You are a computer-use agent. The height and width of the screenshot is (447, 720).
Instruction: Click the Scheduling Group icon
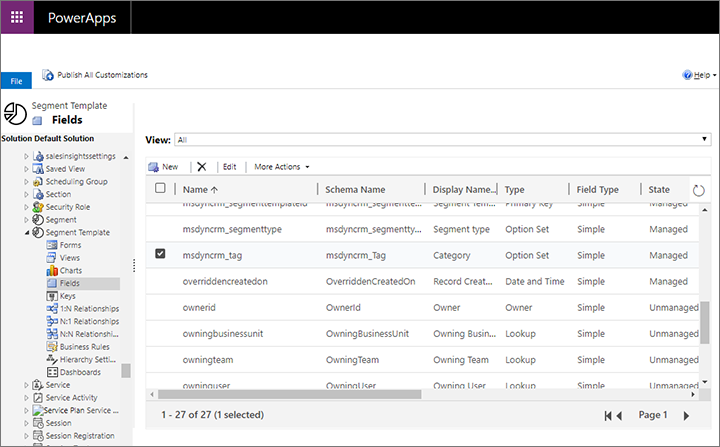point(38,181)
